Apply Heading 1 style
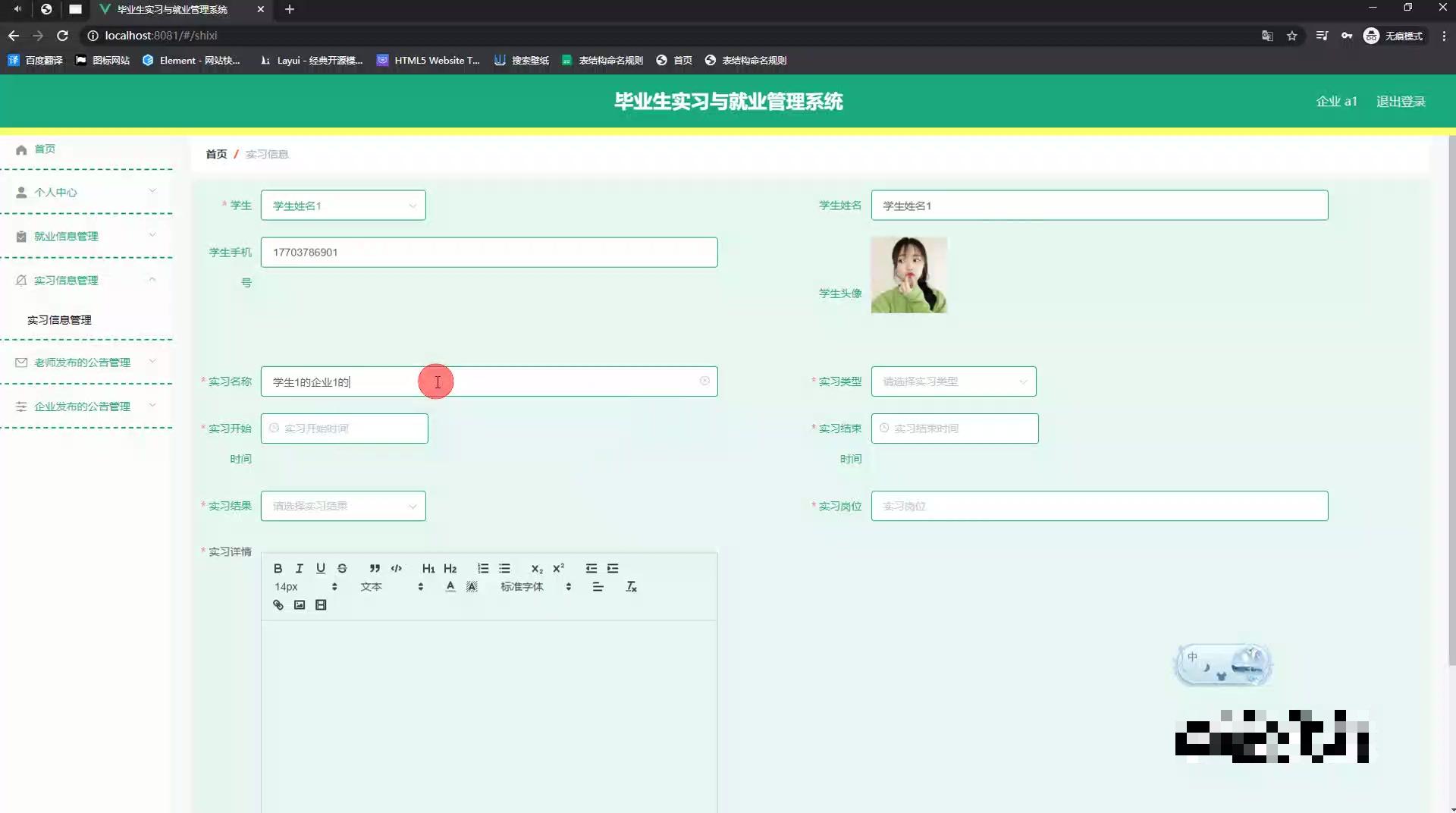This screenshot has height=813, width=1456. point(428,568)
